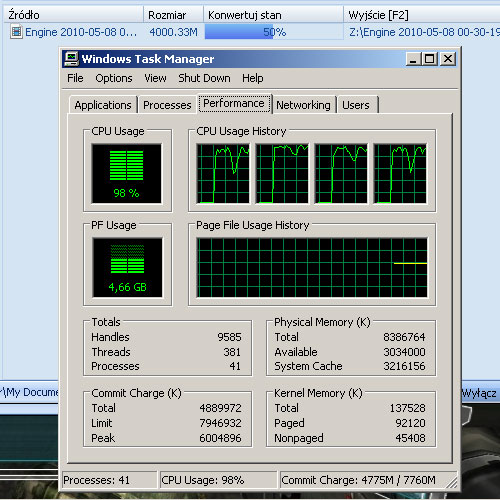Click status bar CPU Usage: 98% entry

point(218,480)
